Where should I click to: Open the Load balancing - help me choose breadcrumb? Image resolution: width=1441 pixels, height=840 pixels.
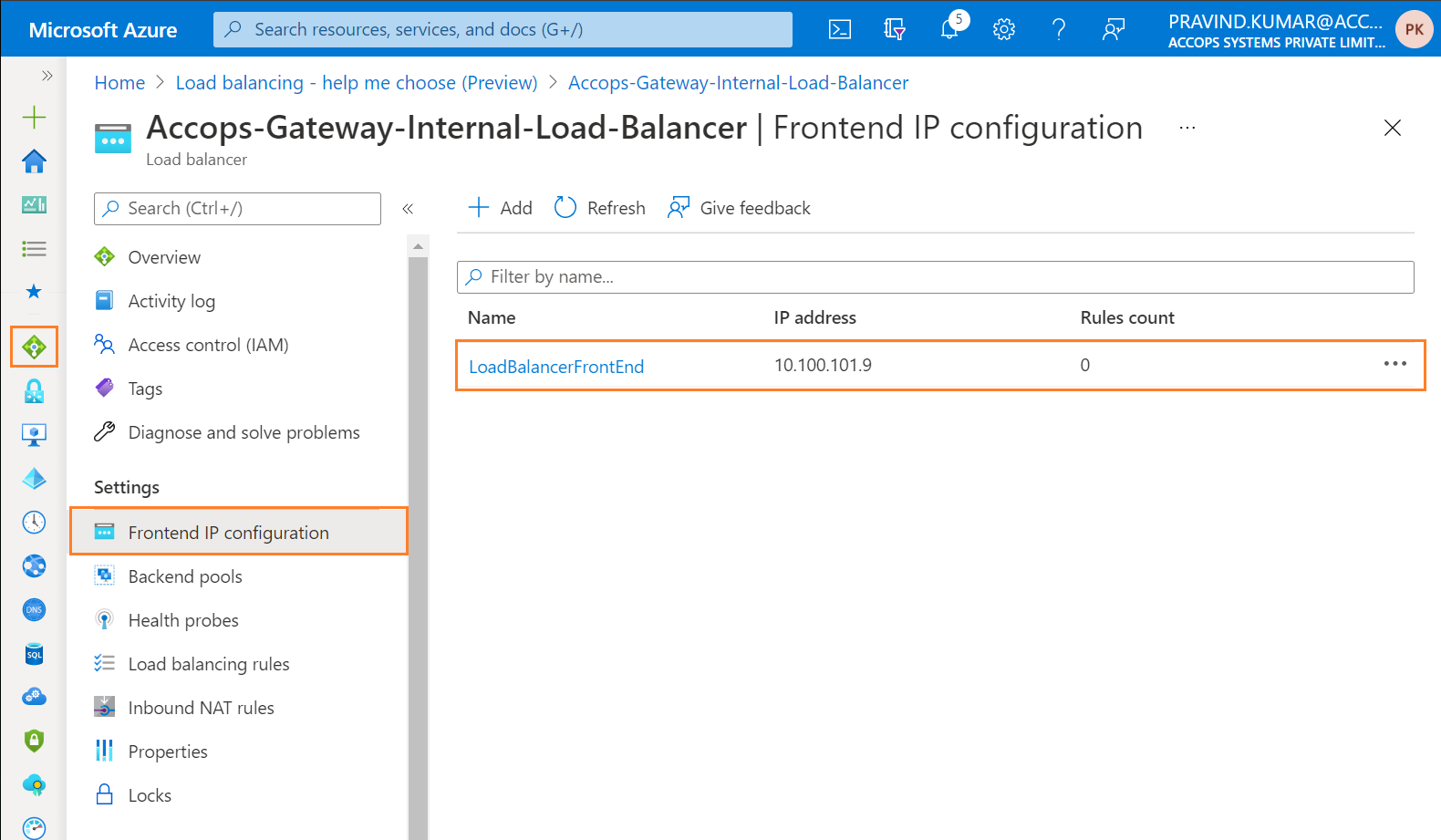357,83
